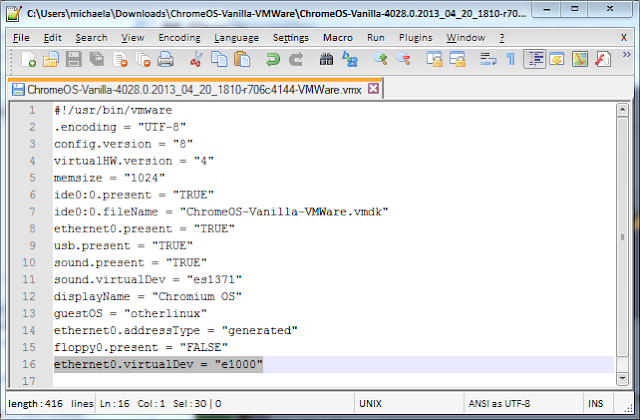The image size is (640, 420).
Task: Open the Macro menu
Action: pos(338,38)
